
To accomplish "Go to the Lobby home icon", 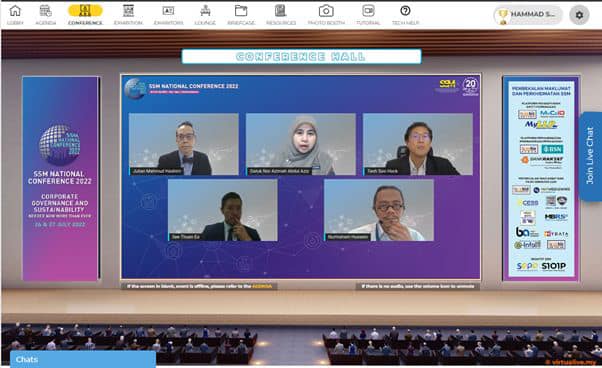I will coord(15,11).
